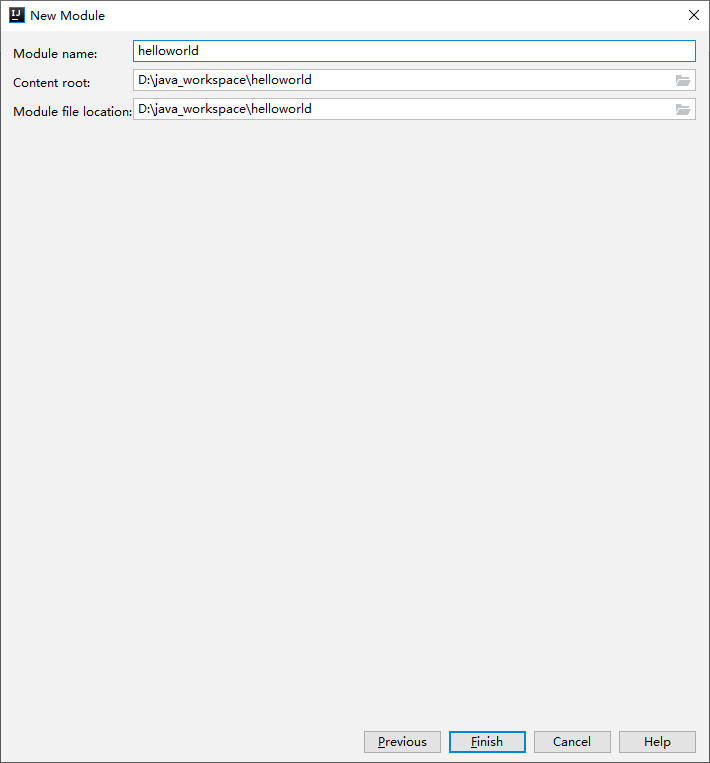Close the New Module dialog
Screen dimensions: 710x763
[x=693, y=15]
